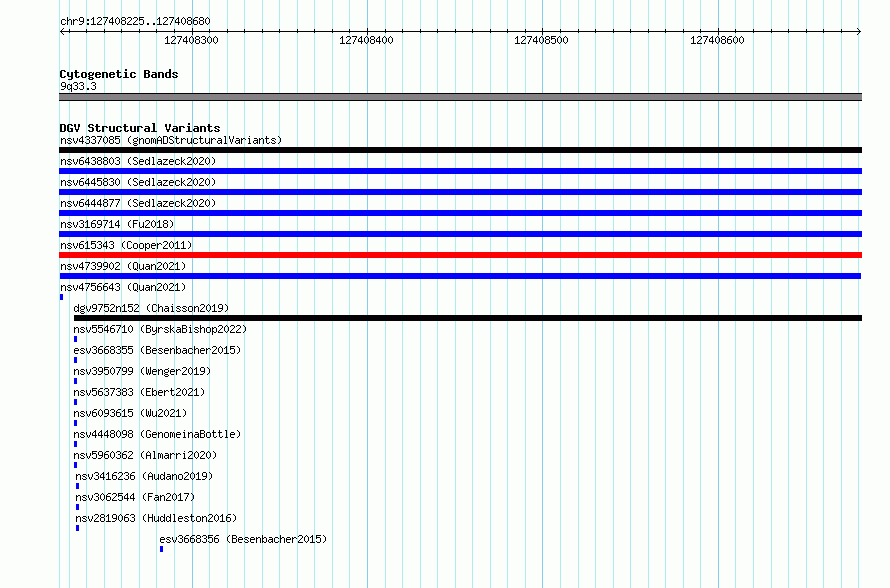Open the nsv6093615 (Wu2021) label
The width and height of the screenshot is (890, 588).
tap(130, 413)
